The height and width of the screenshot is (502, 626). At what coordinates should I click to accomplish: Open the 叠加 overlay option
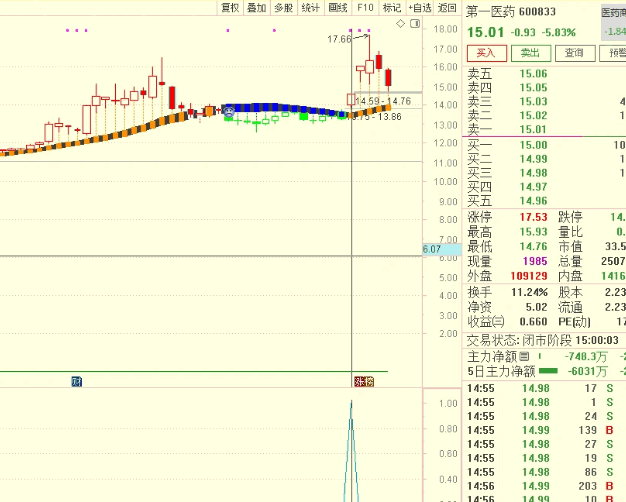(257, 8)
